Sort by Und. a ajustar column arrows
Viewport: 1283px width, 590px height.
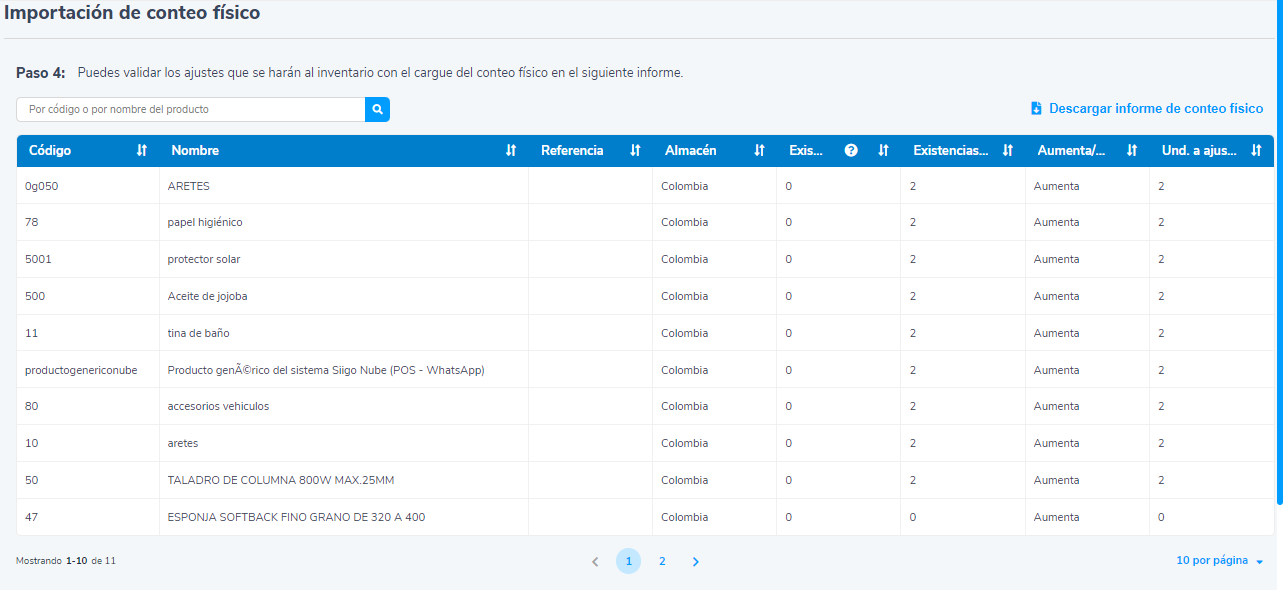pos(1256,151)
